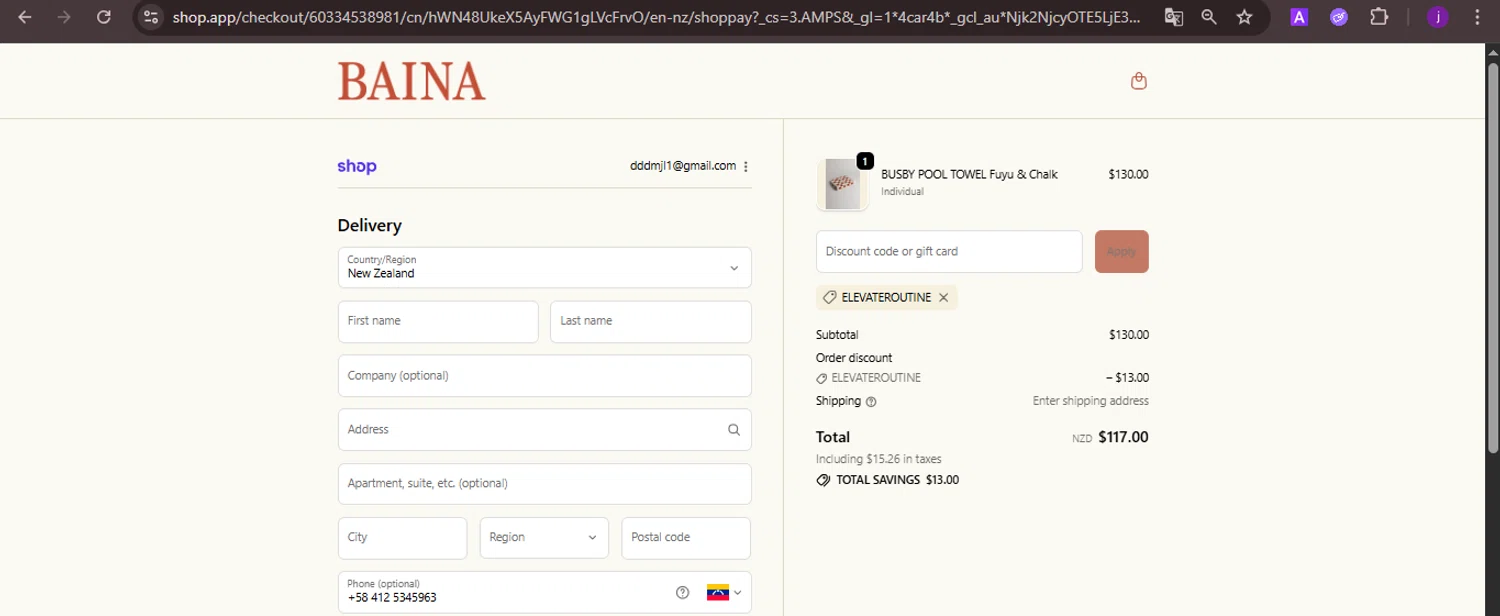This screenshot has width=1500, height=616.
Task: Click the BUSBY POOL TOWEL Fuyu & Chalk text
Action: coord(969,174)
